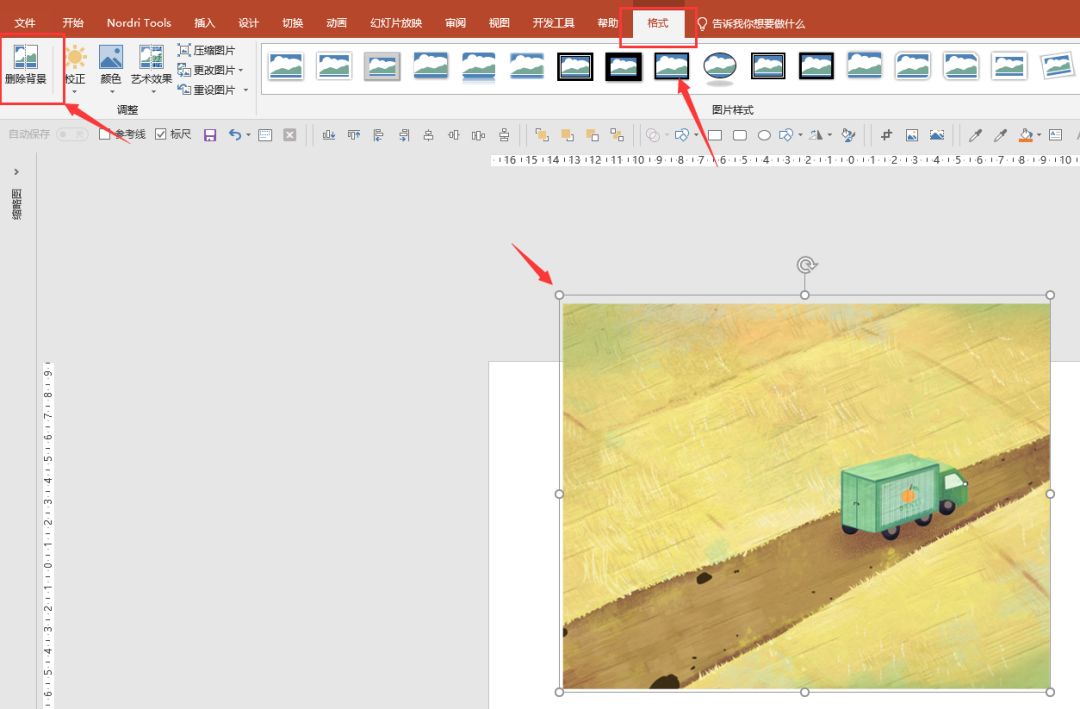Click the gray X icon beside the layout icon
This screenshot has height=709, width=1080.
tap(290, 135)
